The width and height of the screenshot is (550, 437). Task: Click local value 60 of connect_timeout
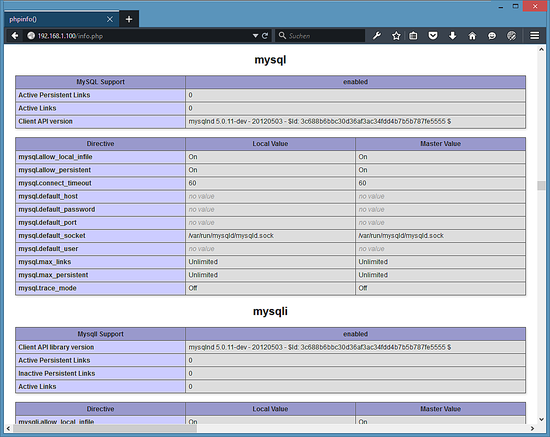(192, 183)
